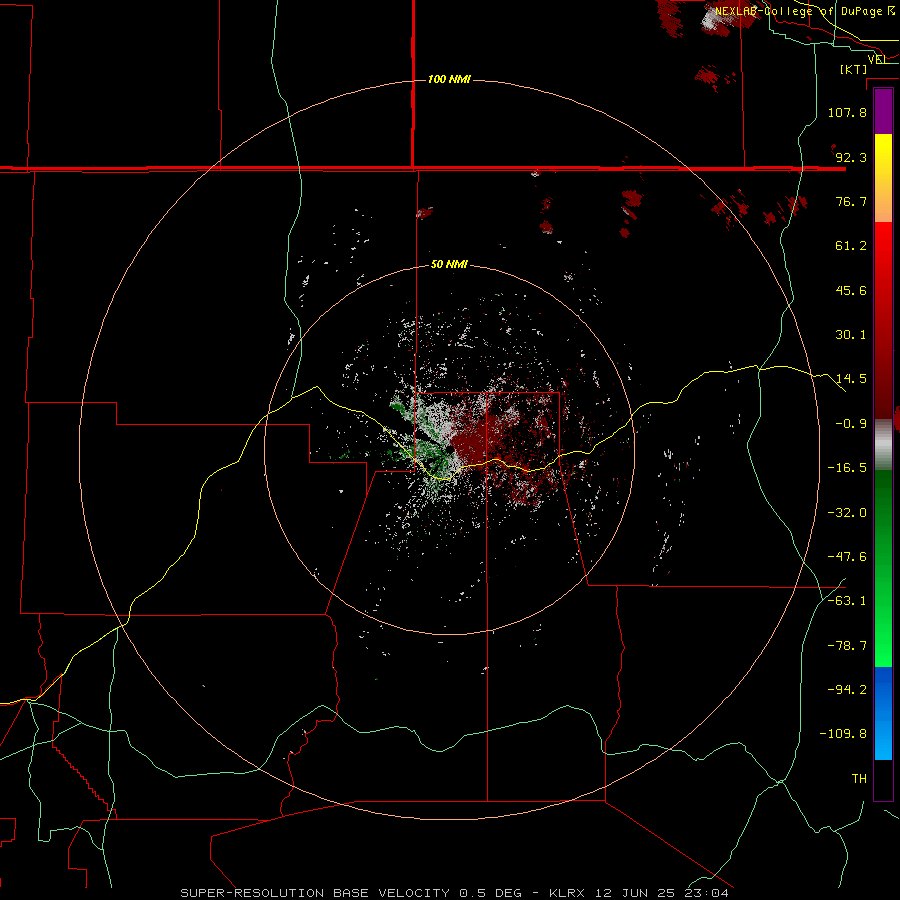Pick the gray near-zero segment of the color bar
900x900 pixels.
click(x=883, y=445)
